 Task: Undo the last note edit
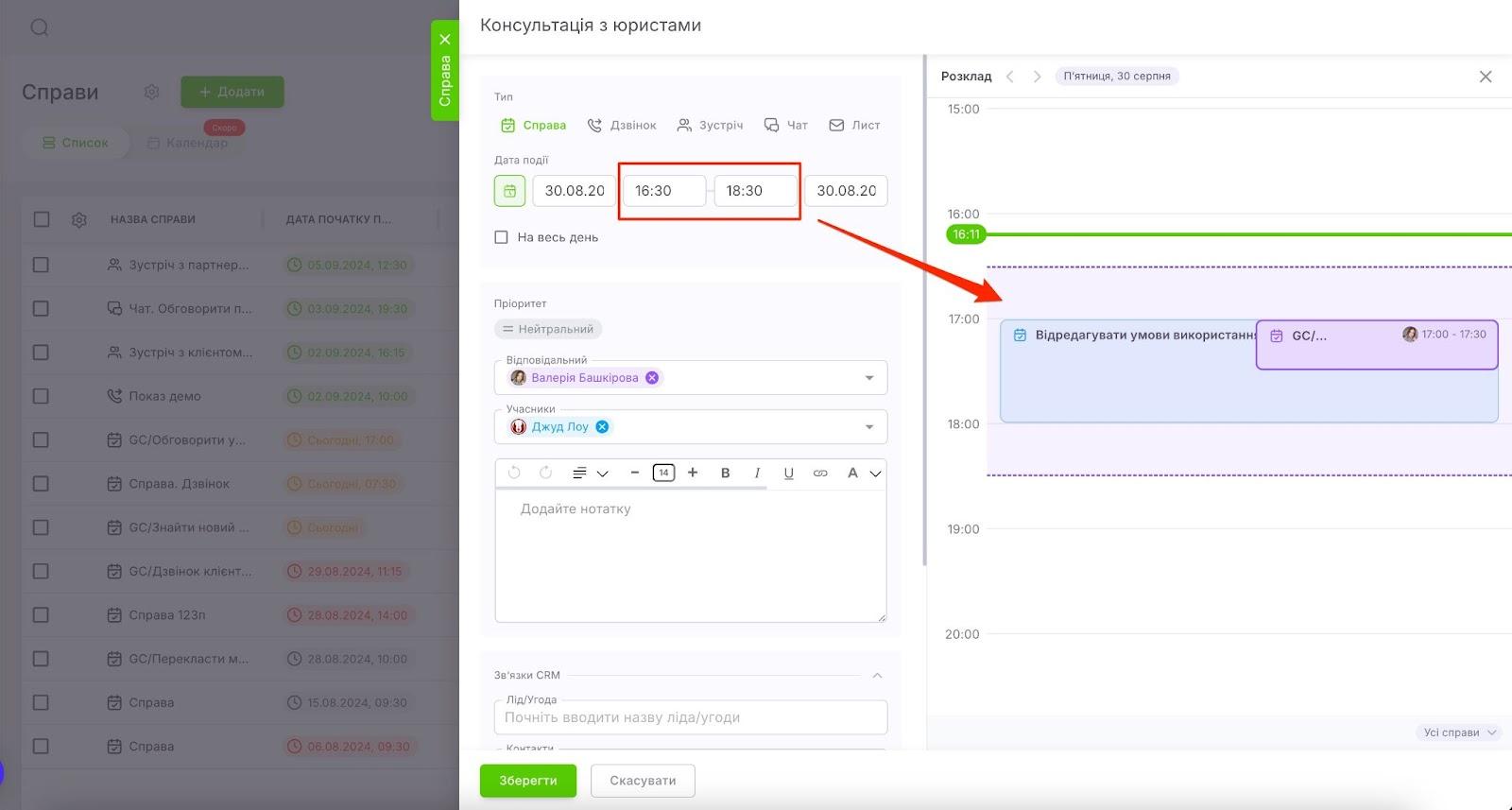(514, 473)
